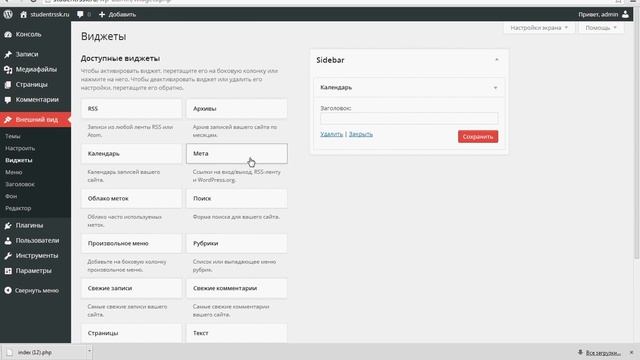
Task: Select the Произвольное меню widget
Action: point(131,244)
